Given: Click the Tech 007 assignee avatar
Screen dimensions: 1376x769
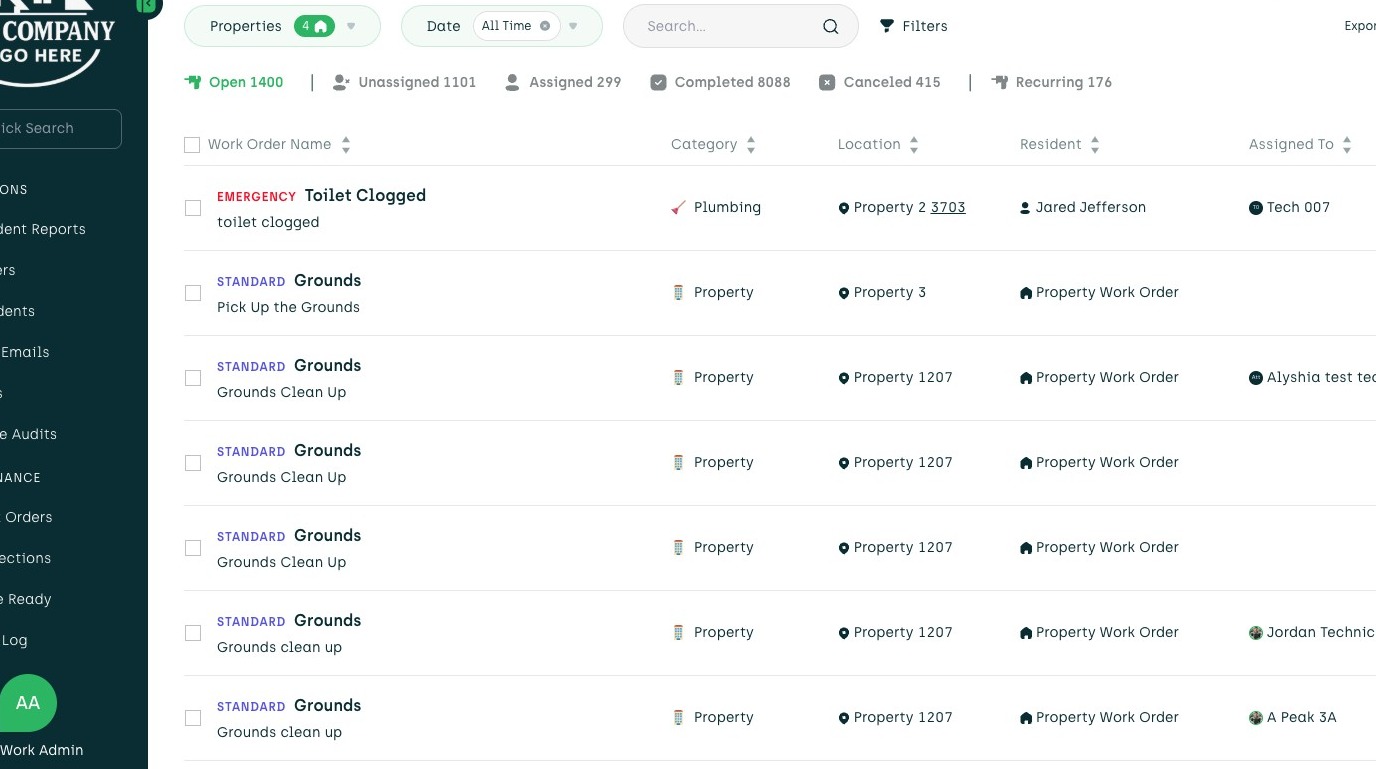Looking at the screenshot, I should (1256, 208).
